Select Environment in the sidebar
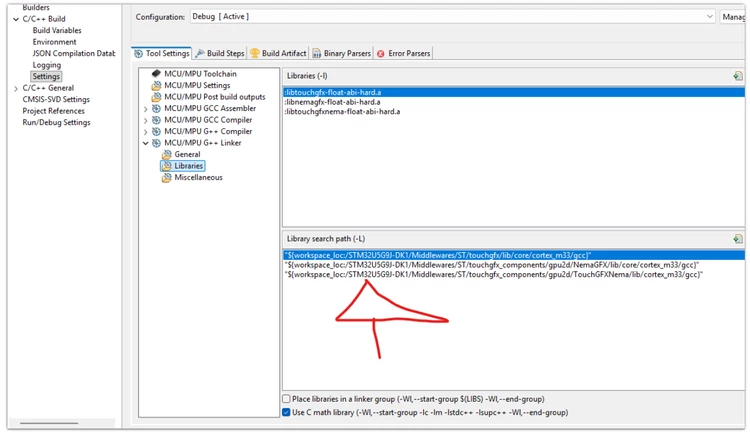This screenshot has height=437, width=750. tap(54, 42)
